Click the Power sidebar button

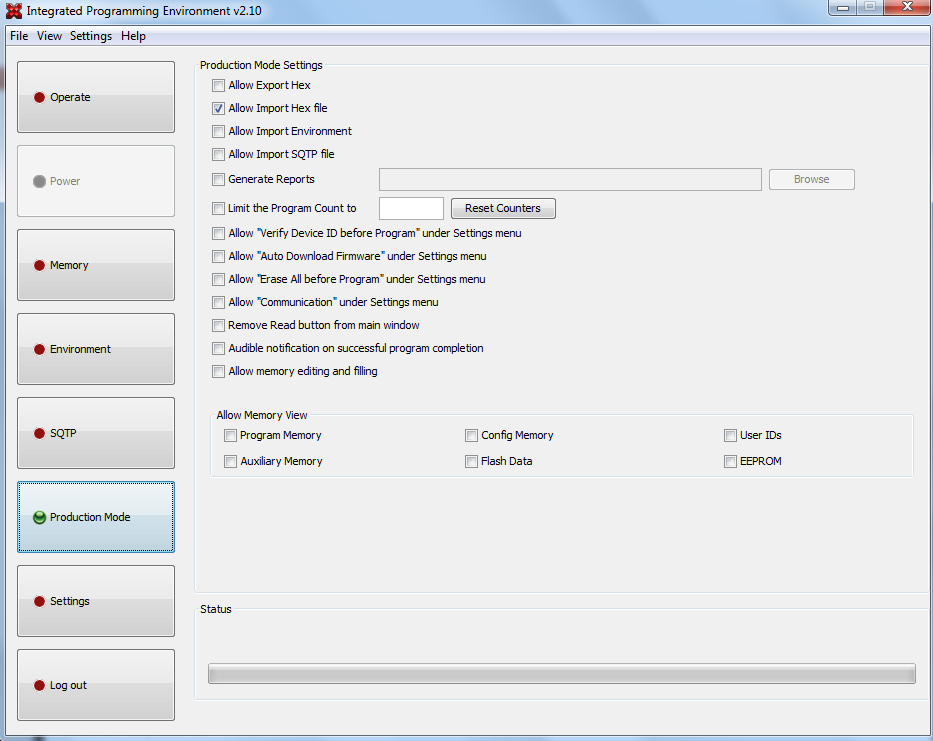click(x=95, y=181)
